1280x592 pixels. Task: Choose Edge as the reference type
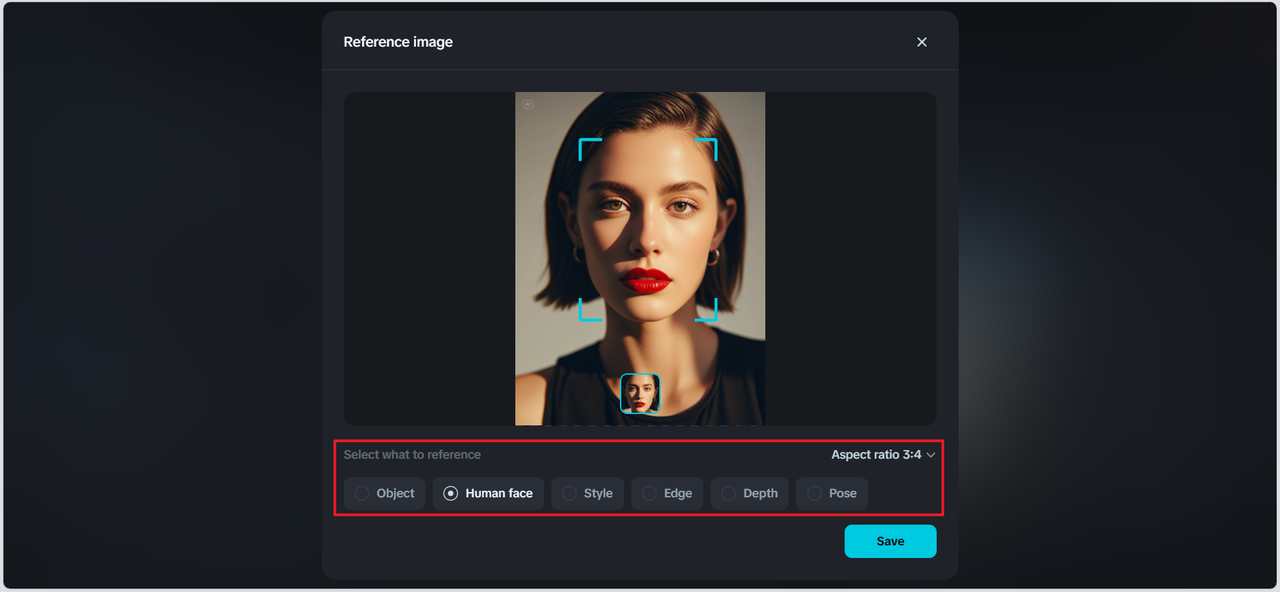click(667, 493)
